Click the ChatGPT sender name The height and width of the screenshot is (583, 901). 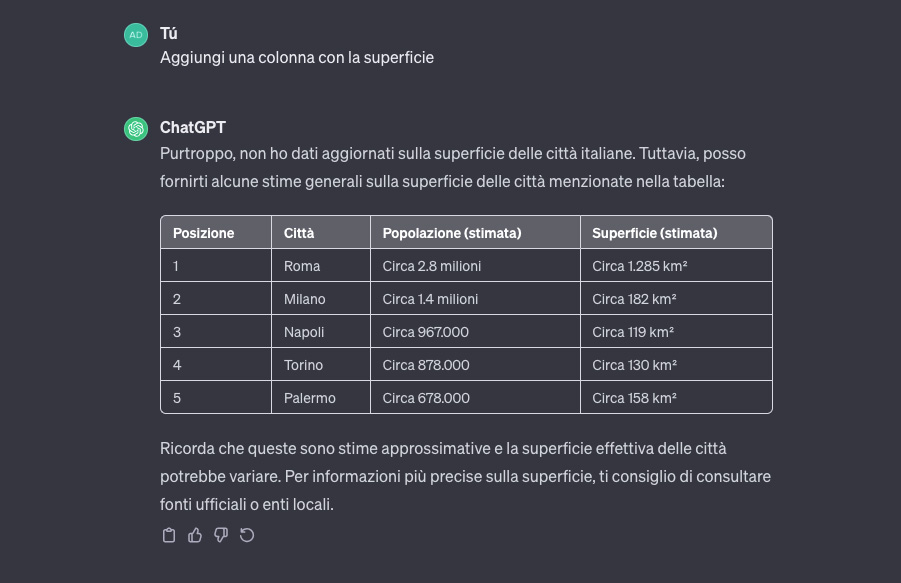click(x=193, y=128)
